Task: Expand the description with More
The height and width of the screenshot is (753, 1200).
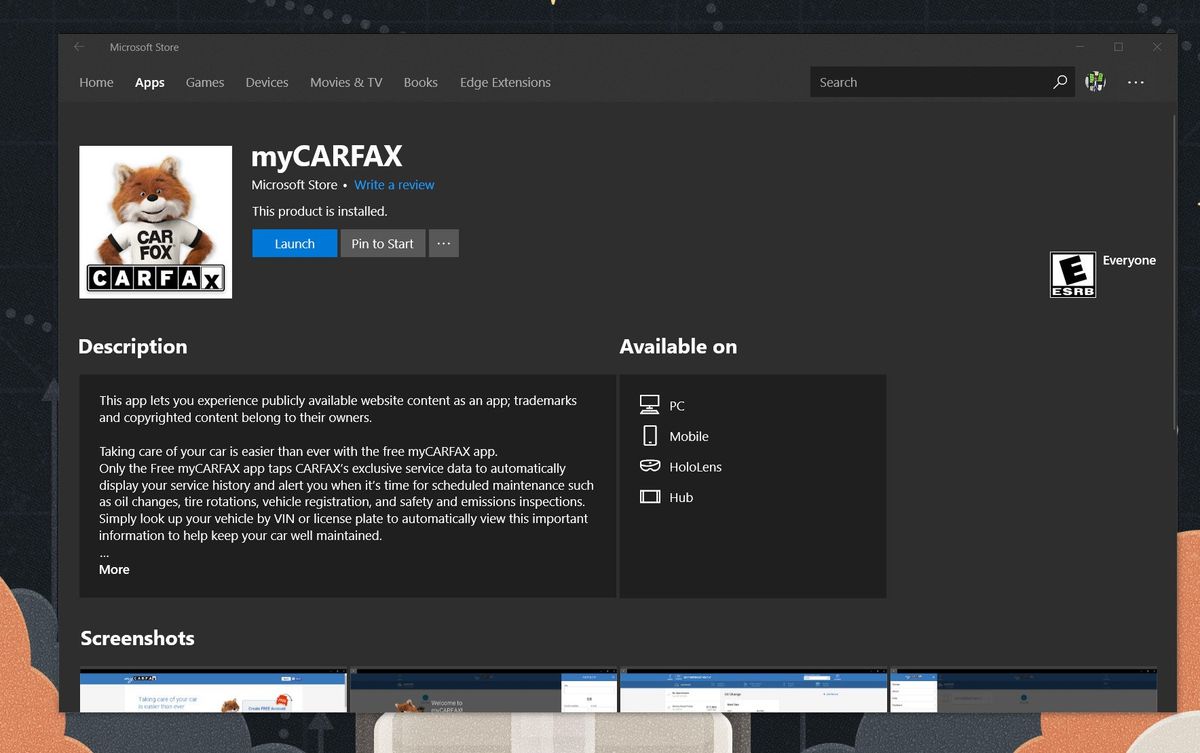Action: pyautogui.click(x=113, y=569)
